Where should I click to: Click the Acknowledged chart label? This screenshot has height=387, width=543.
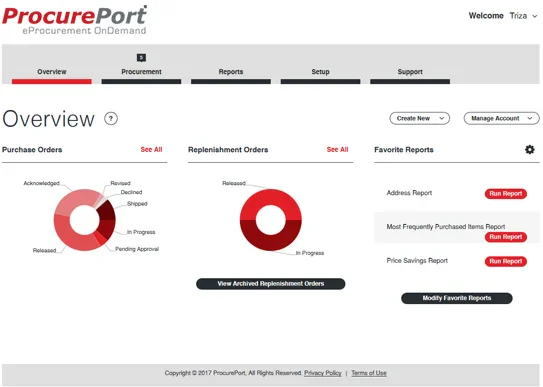41,183
